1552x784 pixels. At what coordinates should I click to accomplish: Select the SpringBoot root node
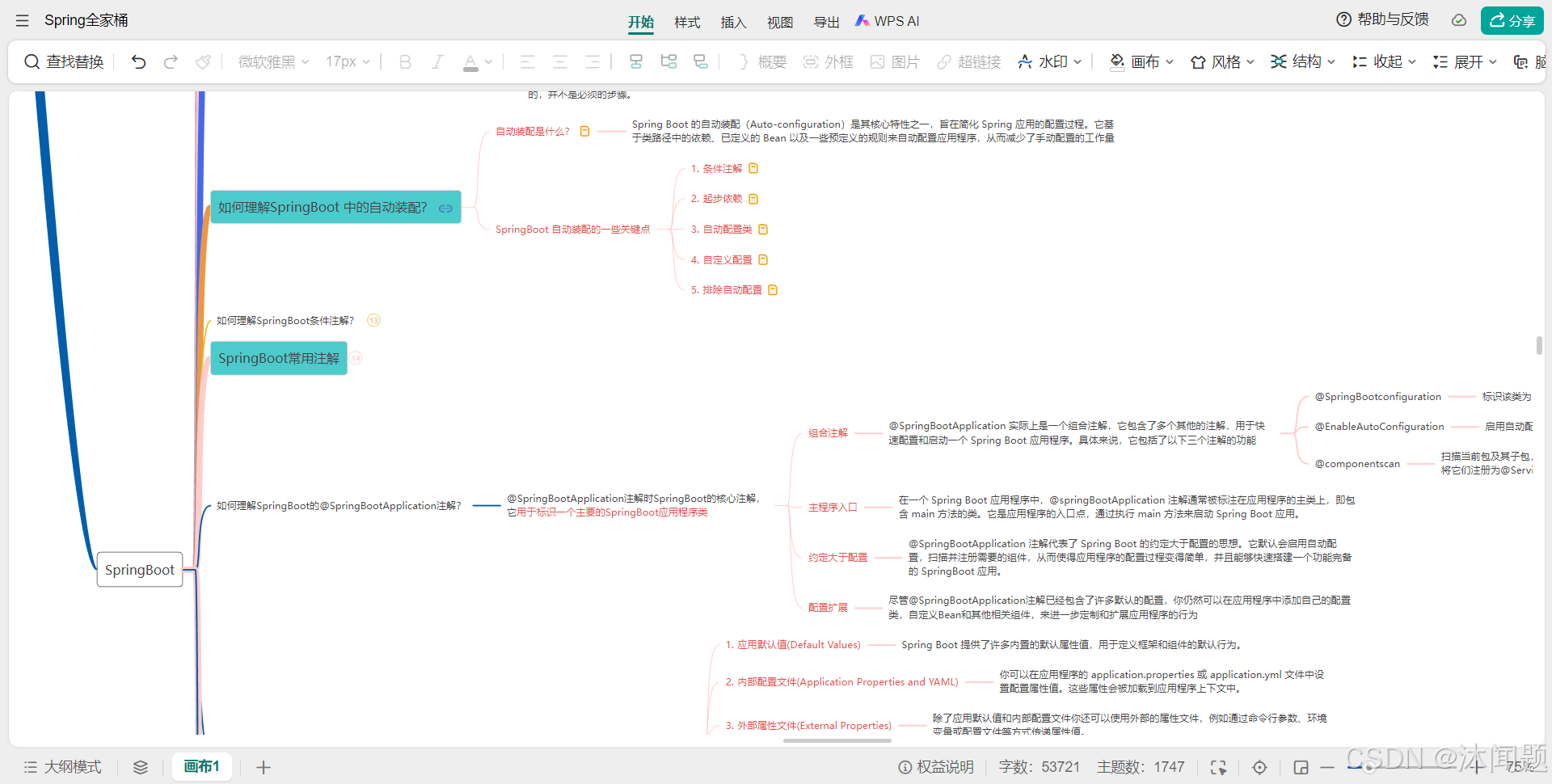tap(140, 569)
